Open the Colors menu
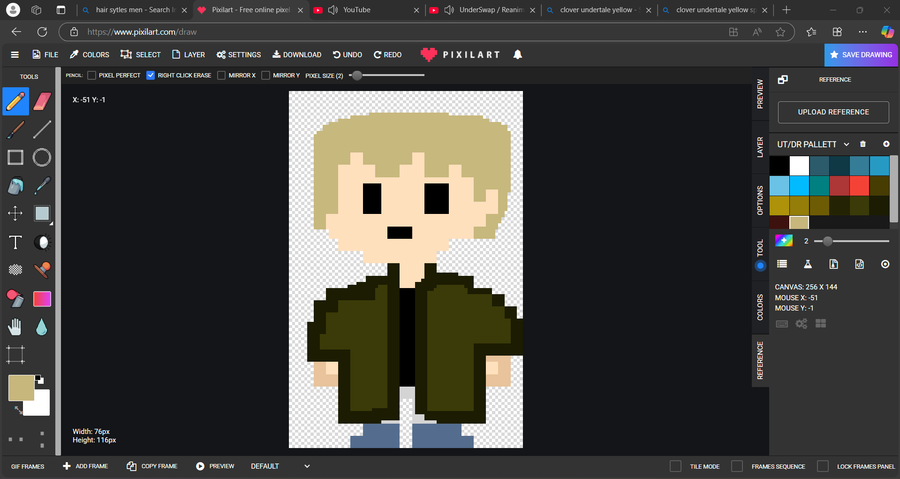 coord(90,54)
